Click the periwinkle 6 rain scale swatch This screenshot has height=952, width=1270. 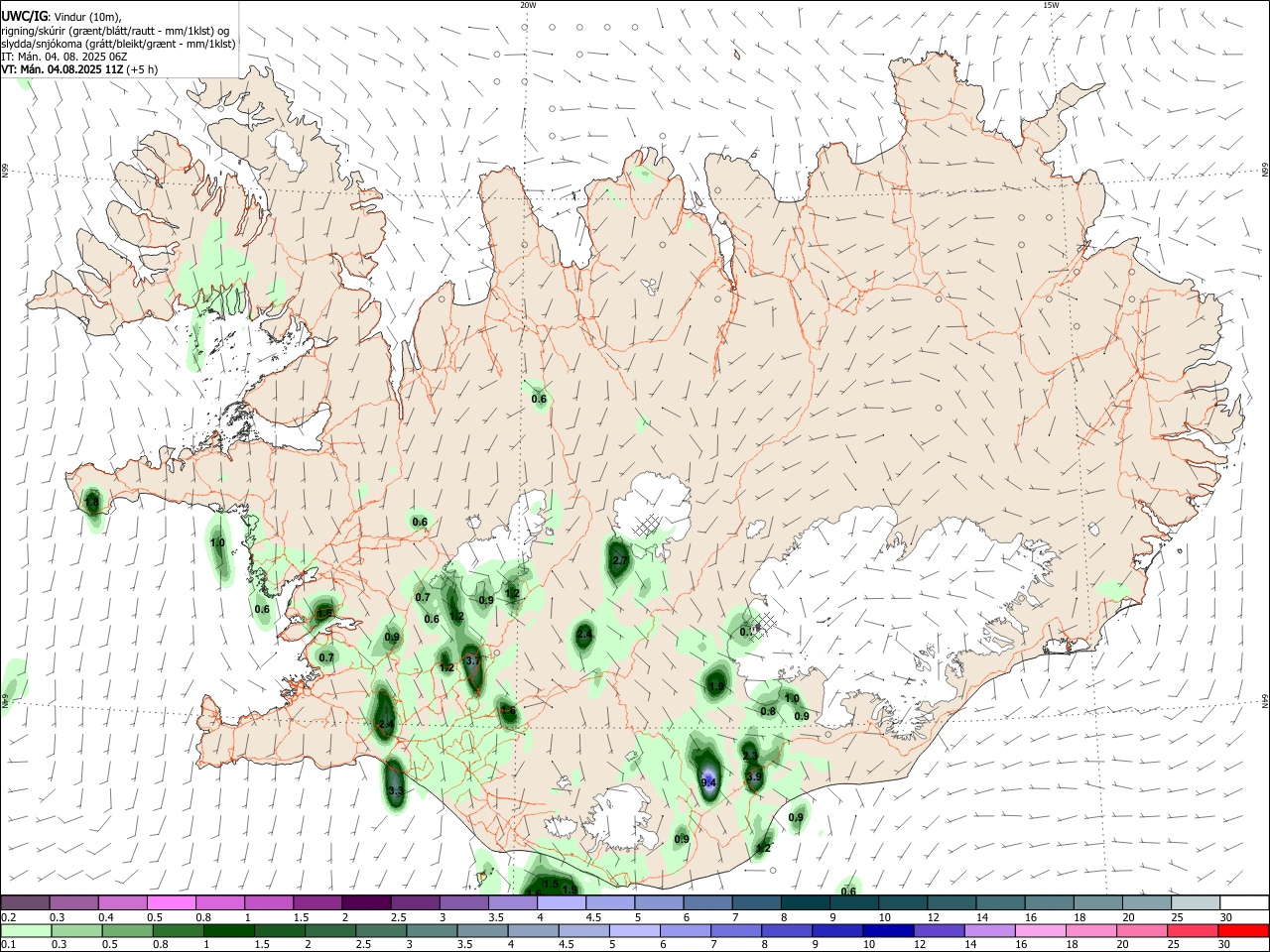click(x=685, y=930)
